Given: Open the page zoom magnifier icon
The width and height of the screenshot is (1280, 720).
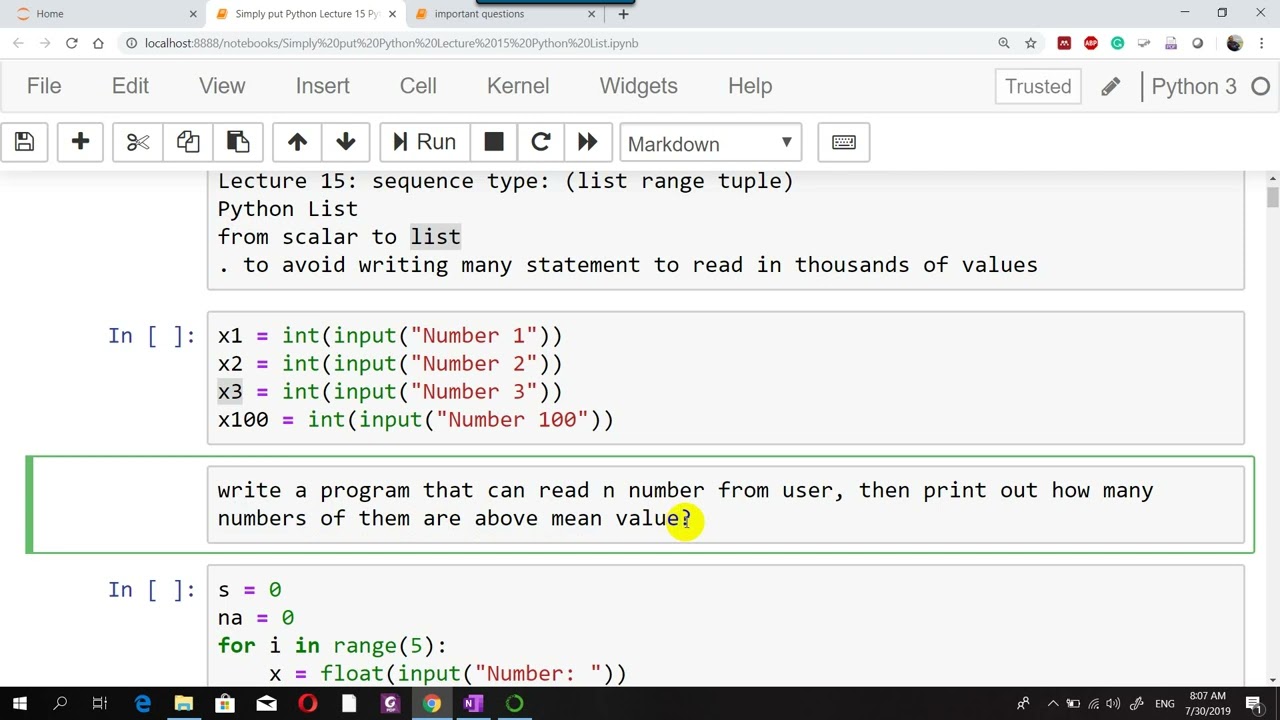Looking at the screenshot, I should point(1003,43).
